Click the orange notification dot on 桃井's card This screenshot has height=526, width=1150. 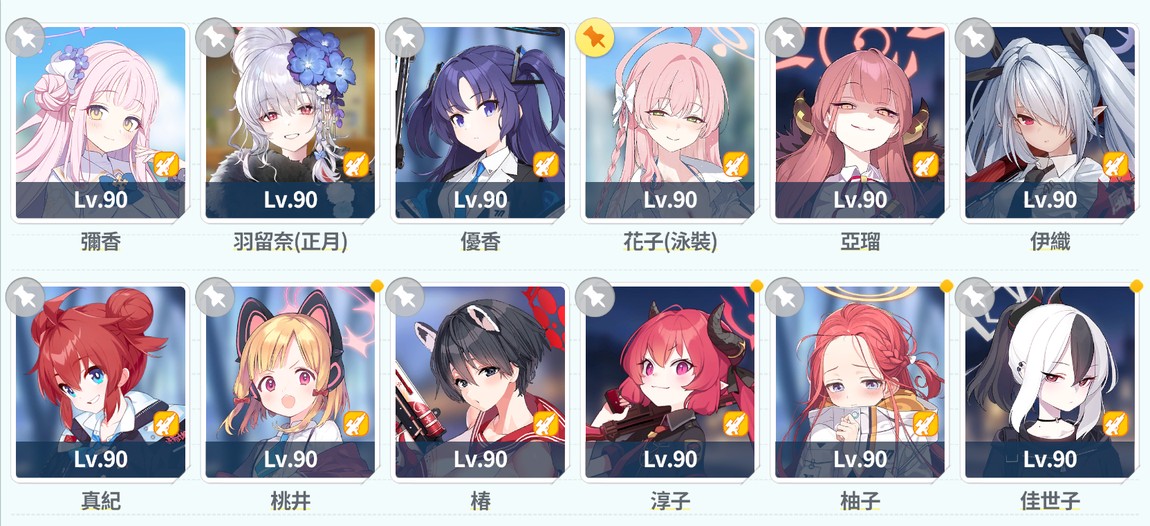coord(377,285)
